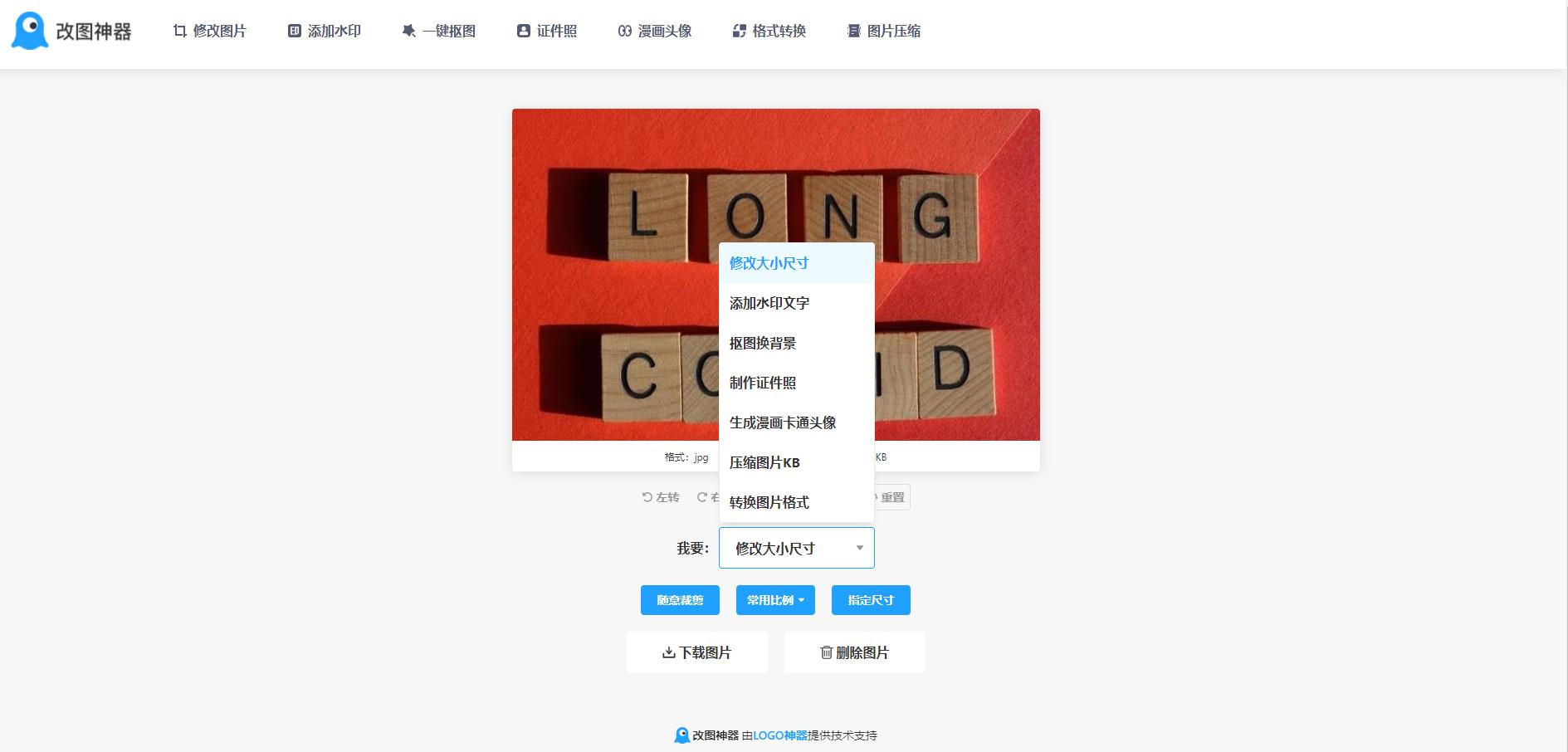
Task: Open 证件照 ID photo icon in navigation
Action: click(x=524, y=31)
